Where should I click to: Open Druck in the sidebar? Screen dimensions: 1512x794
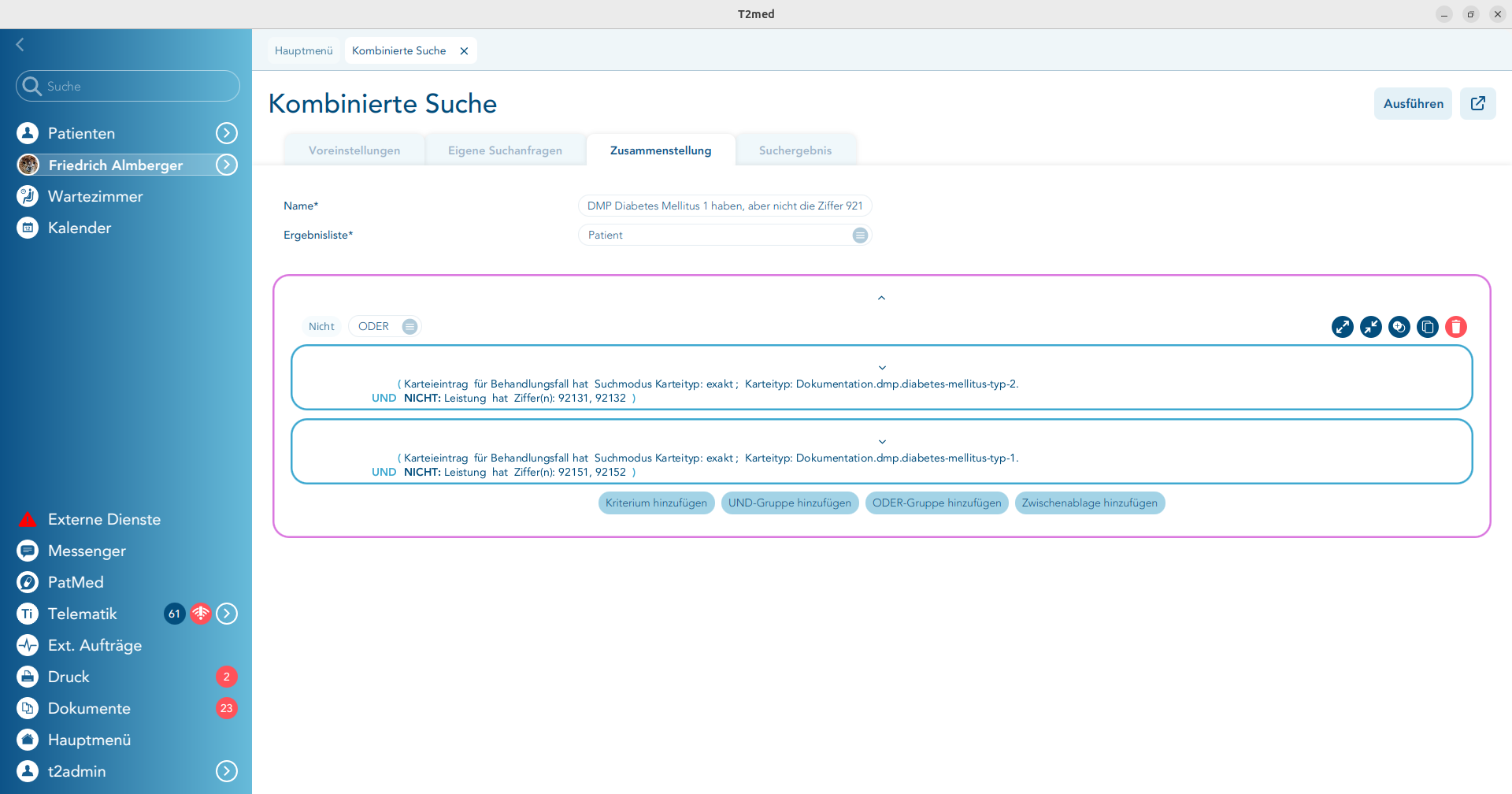click(69, 677)
